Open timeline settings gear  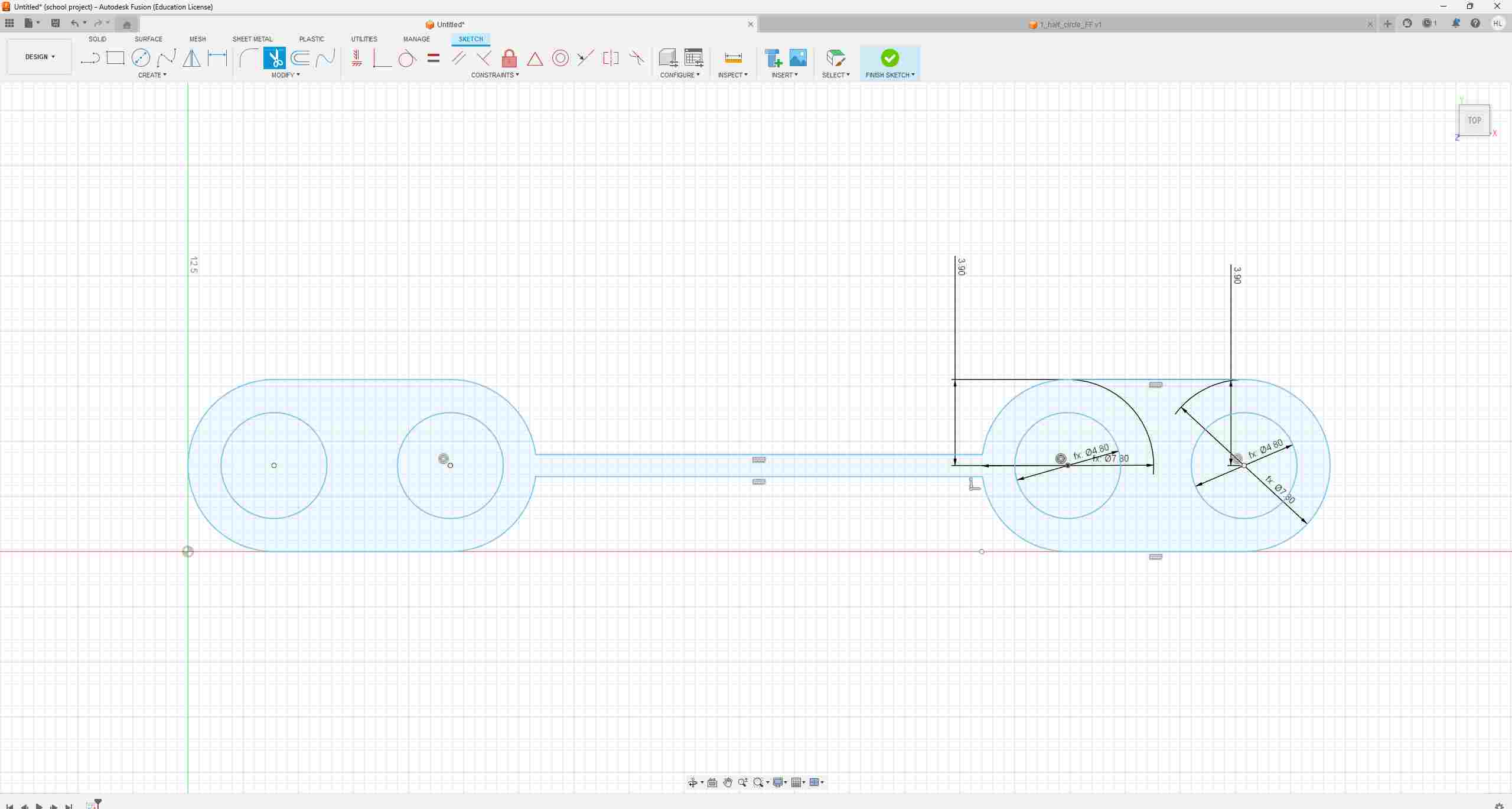click(1498, 806)
